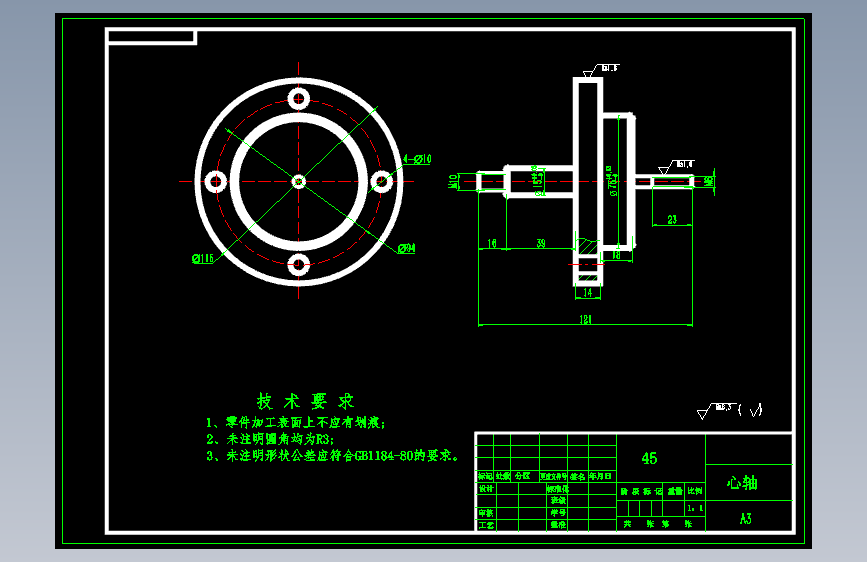867x562 pixels.
Task: Click the sheet size "A3"
Action: point(745,519)
